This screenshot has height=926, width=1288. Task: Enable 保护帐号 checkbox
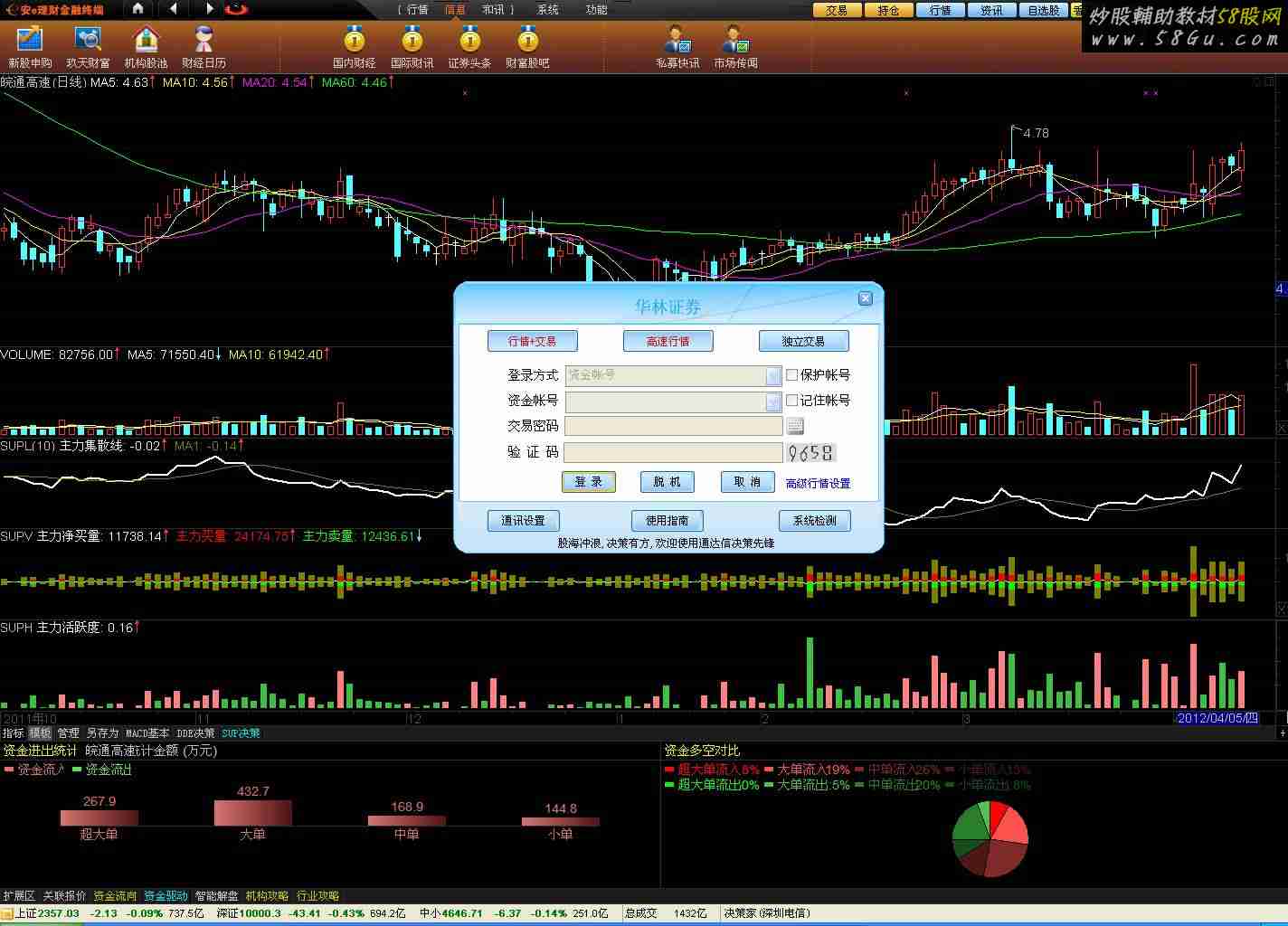coord(792,374)
